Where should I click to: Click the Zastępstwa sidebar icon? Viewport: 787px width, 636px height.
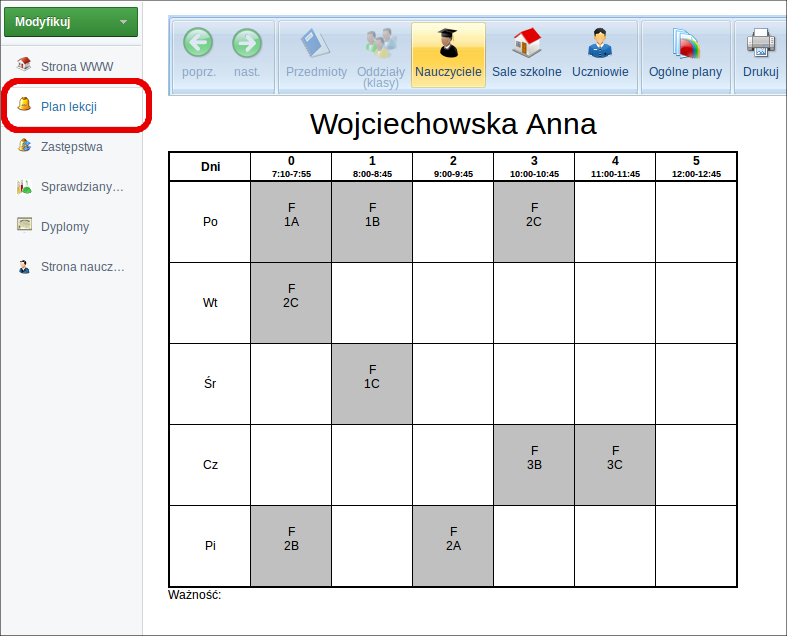click(24, 146)
